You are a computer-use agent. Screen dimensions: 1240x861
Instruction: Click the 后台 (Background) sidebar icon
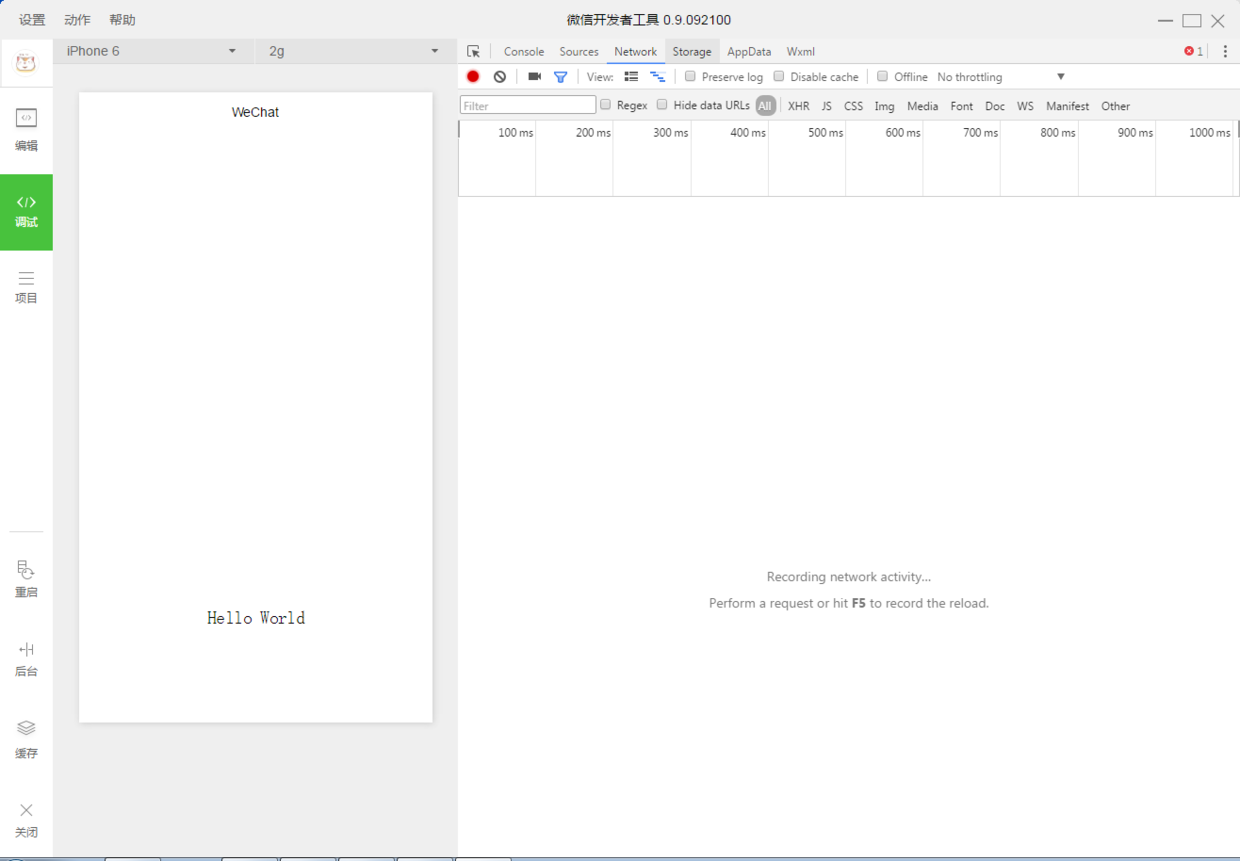[x=26, y=659]
